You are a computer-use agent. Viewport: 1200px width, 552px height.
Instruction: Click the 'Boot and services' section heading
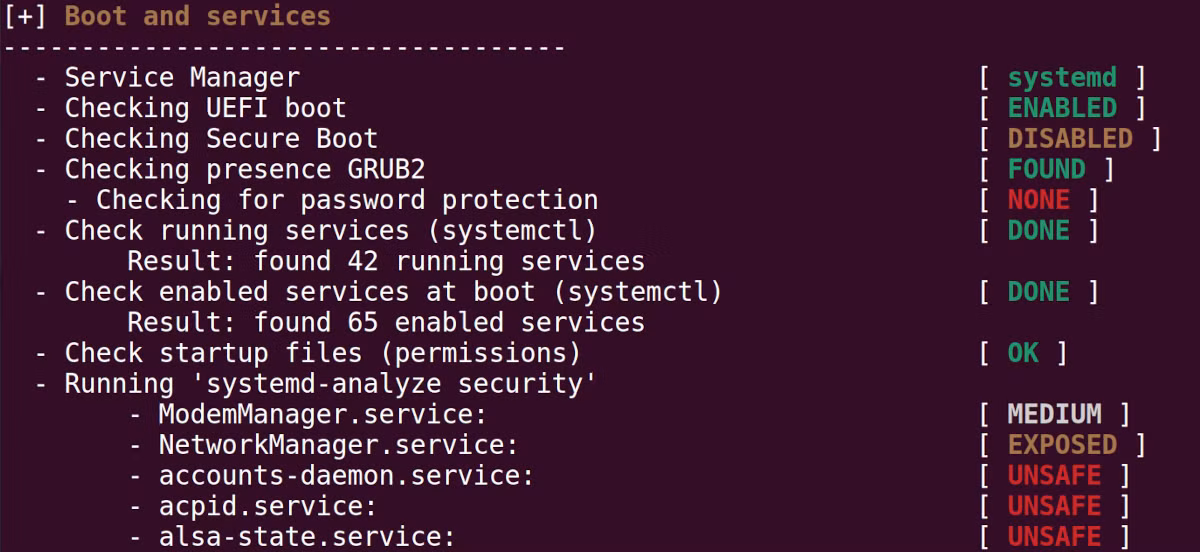(x=198, y=17)
